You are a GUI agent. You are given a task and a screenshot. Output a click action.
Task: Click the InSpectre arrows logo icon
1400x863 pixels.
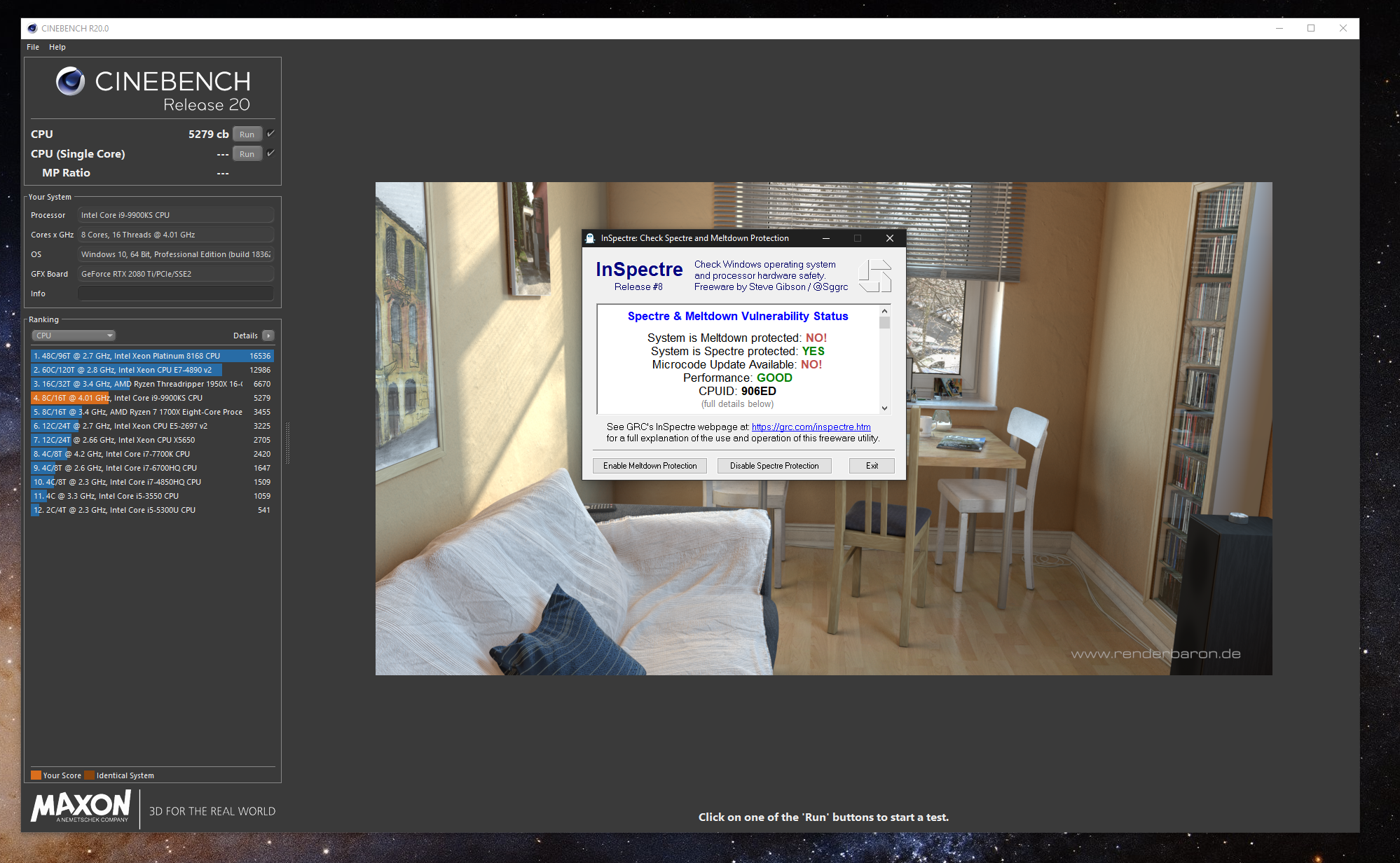click(874, 275)
